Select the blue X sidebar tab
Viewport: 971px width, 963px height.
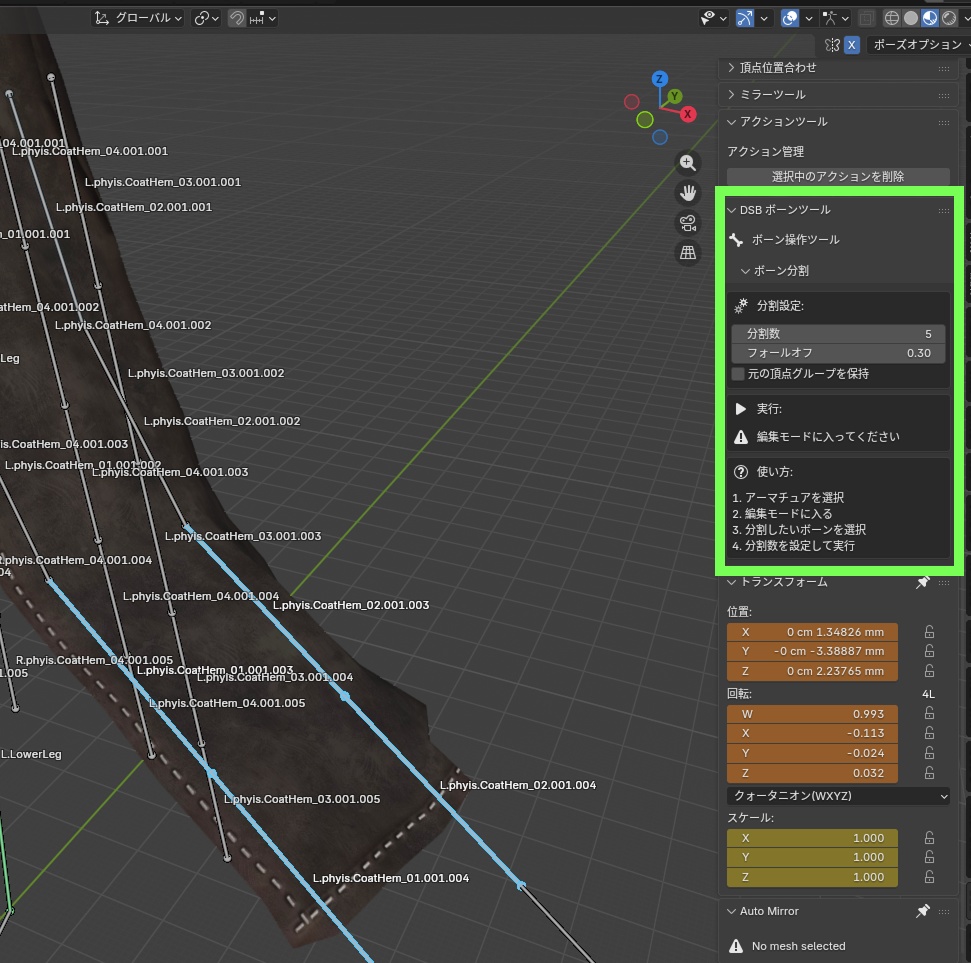pyautogui.click(x=854, y=45)
